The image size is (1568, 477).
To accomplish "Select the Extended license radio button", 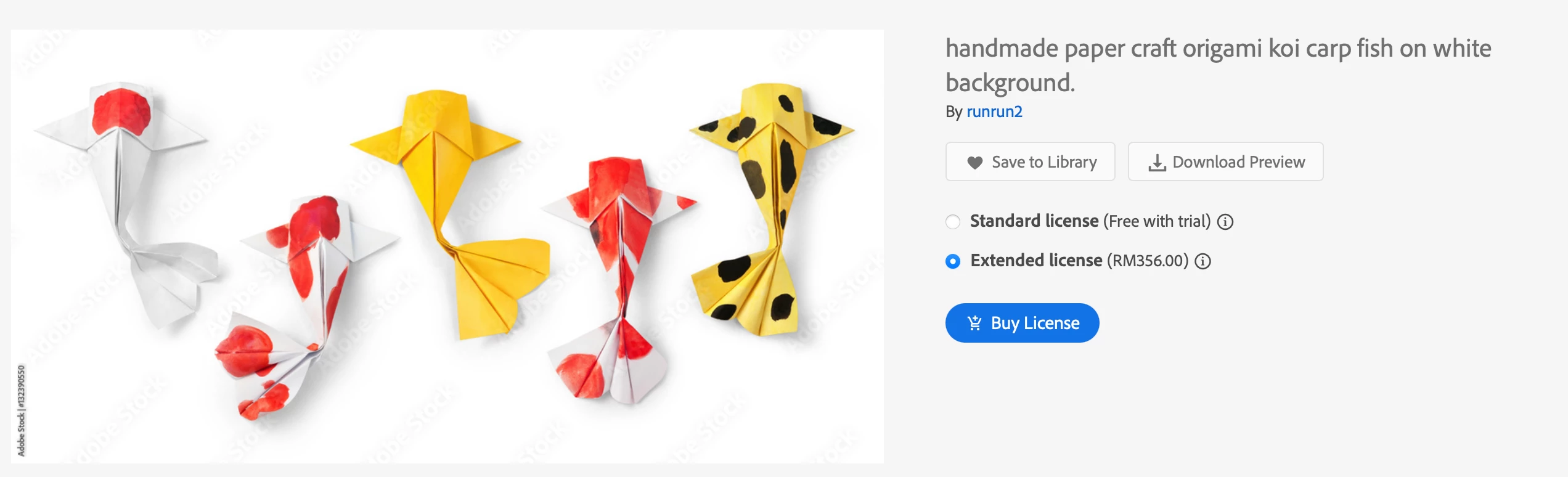I will coord(953,261).
